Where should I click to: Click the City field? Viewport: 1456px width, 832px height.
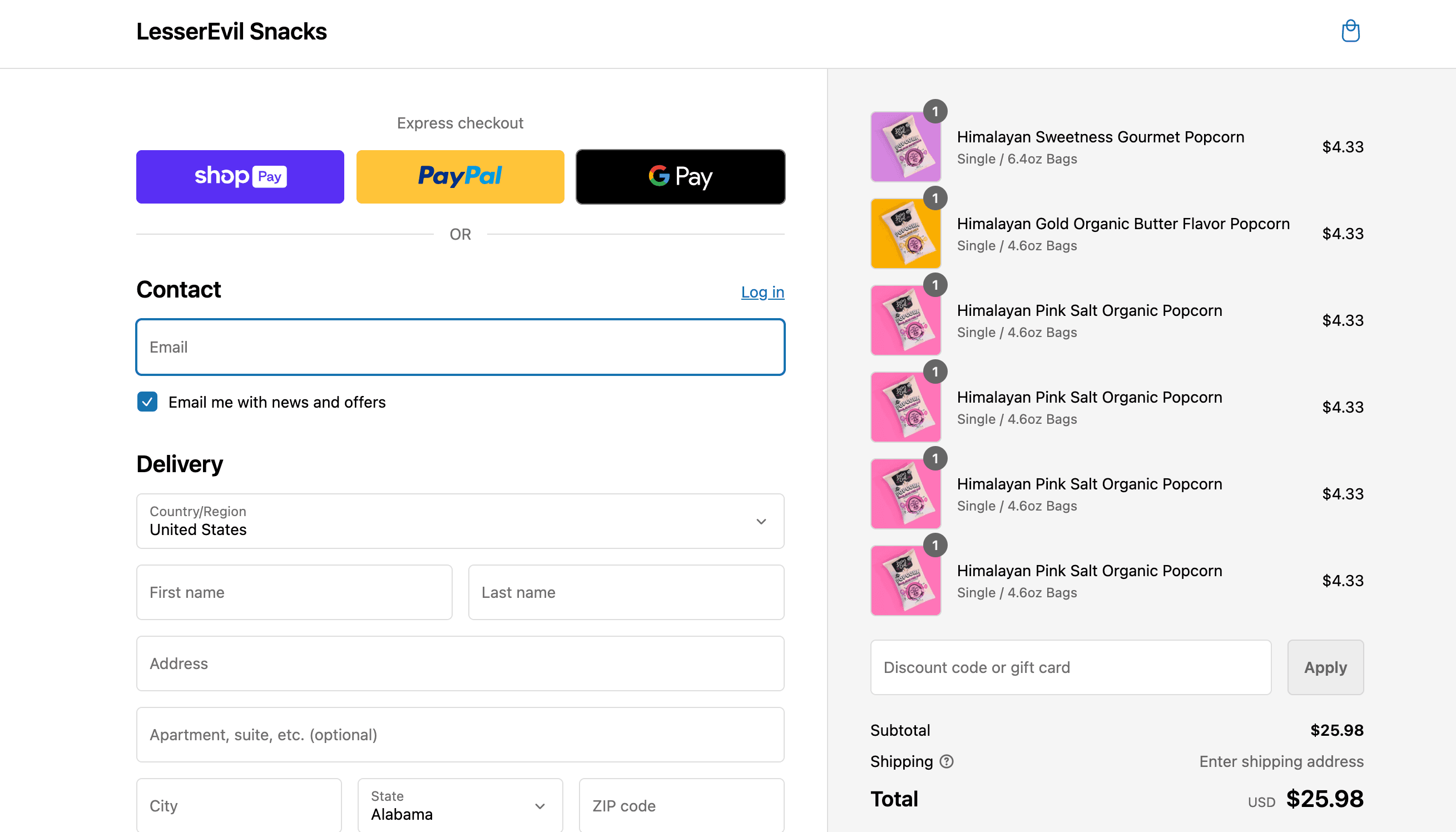[x=239, y=805]
